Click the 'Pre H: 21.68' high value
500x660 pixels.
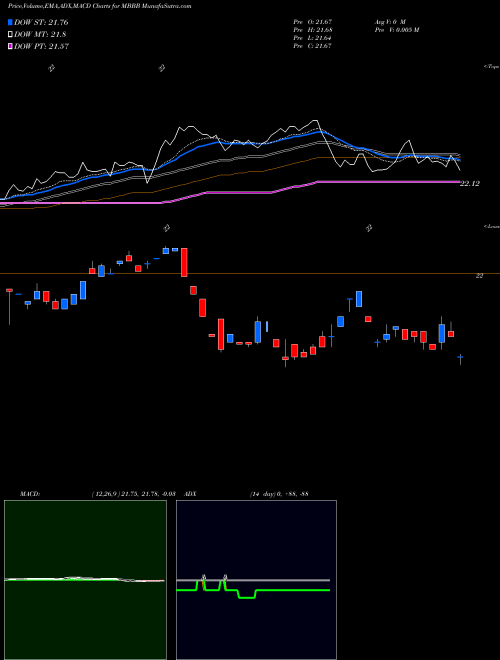tap(312, 30)
